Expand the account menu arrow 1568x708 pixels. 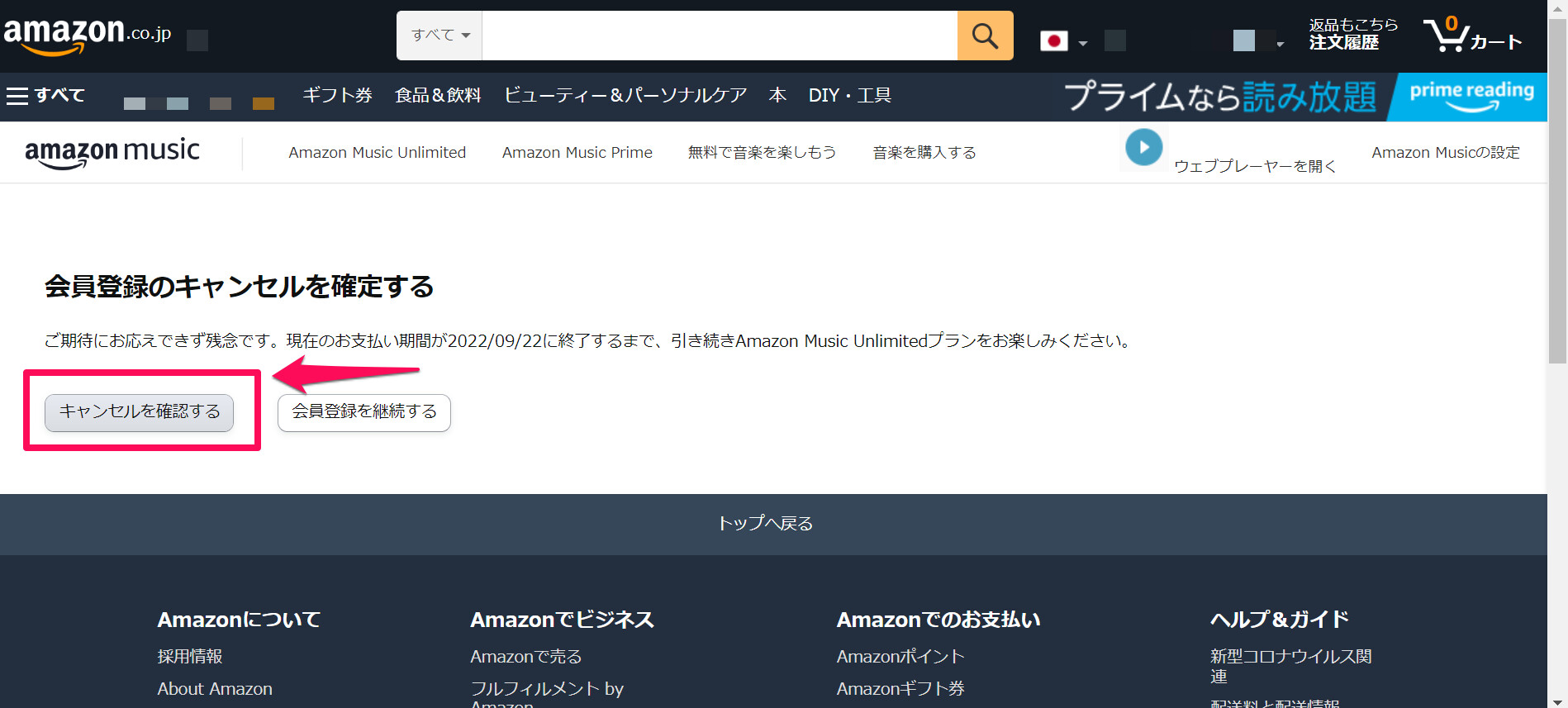(1280, 44)
